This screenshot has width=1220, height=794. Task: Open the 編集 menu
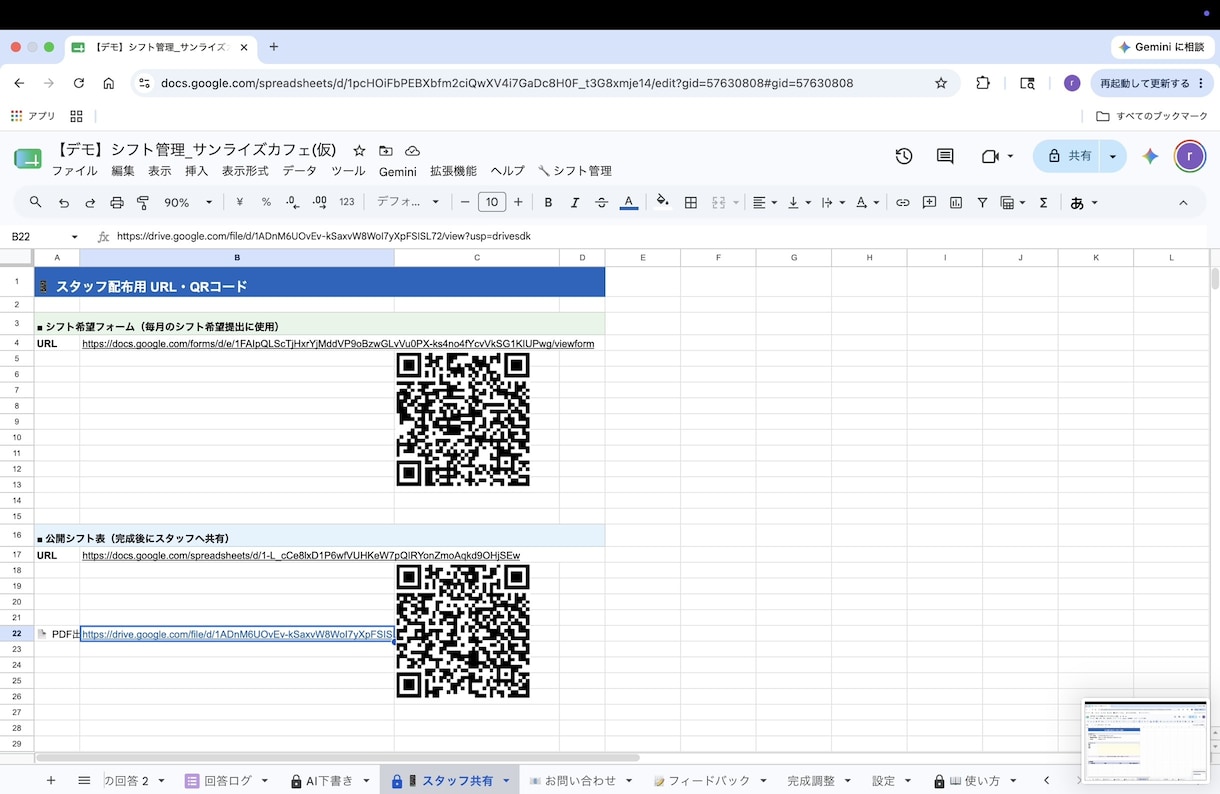click(123, 171)
